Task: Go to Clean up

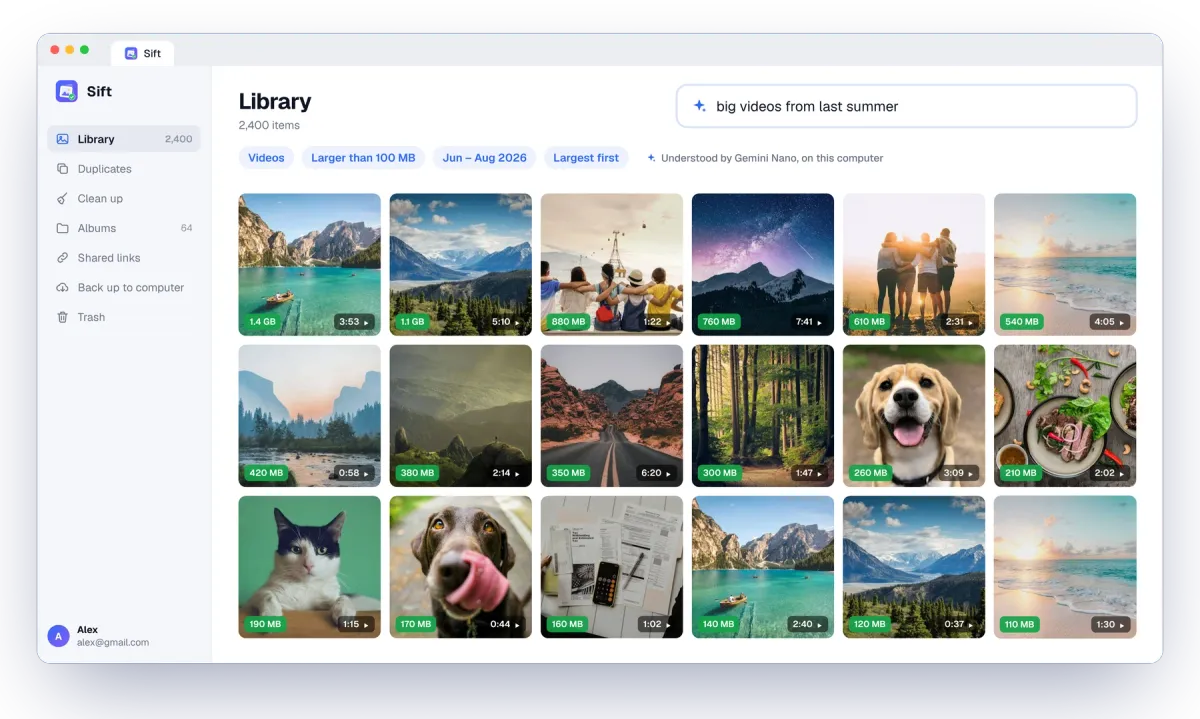Action: (x=124, y=198)
